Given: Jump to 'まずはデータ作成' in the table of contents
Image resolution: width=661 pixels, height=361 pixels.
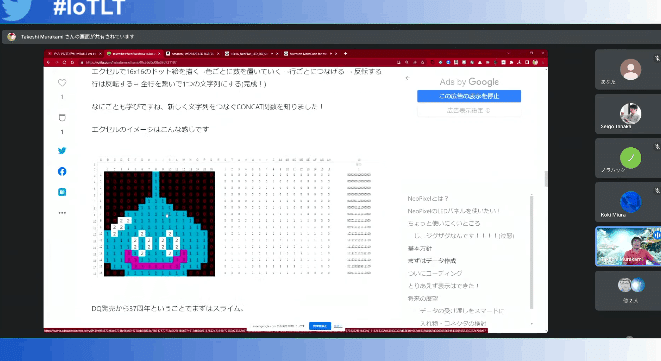Looking at the screenshot, I should pos(432,261).
